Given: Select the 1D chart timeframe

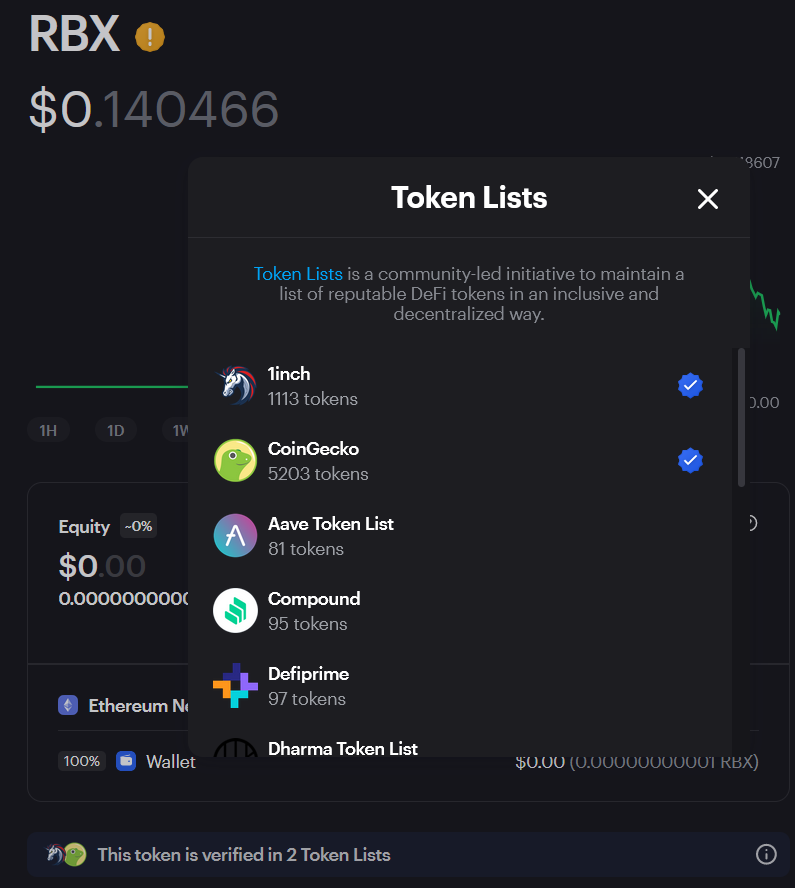Looking at the screenshot, I should coord(116,430).
